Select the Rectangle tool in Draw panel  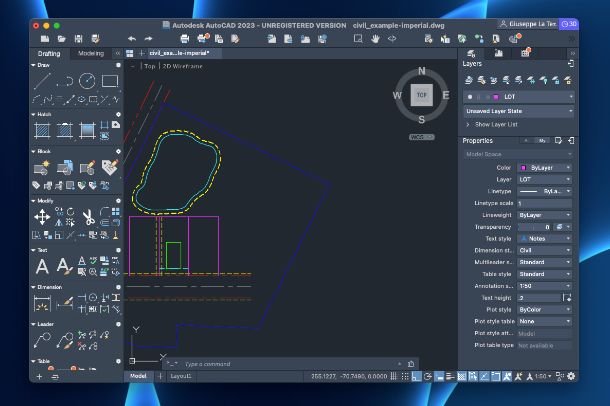pos(110,81)
